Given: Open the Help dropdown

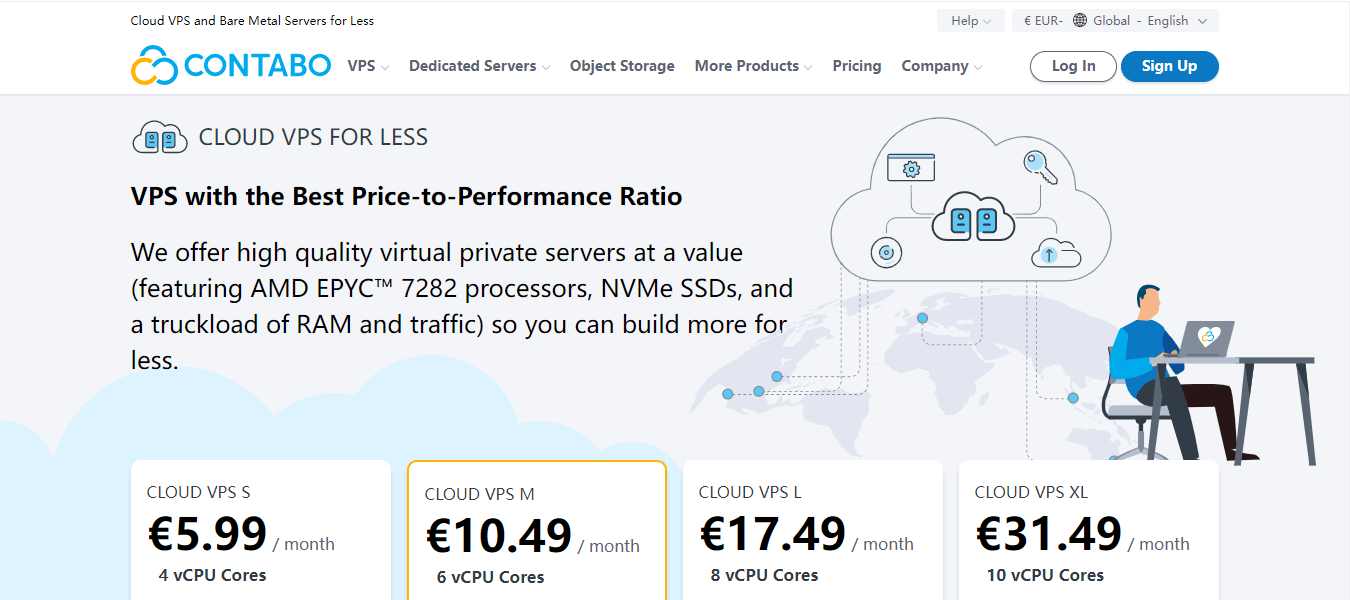Looking at the screenshot, I should click(970, 21).
